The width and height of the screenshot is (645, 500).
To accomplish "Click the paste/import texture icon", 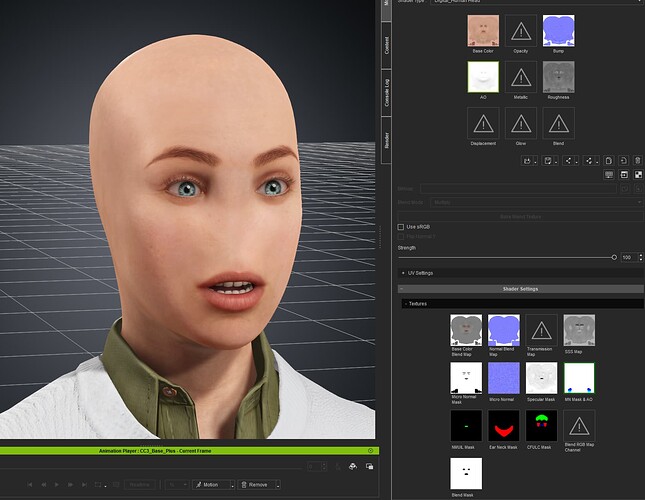I will 623,161.
